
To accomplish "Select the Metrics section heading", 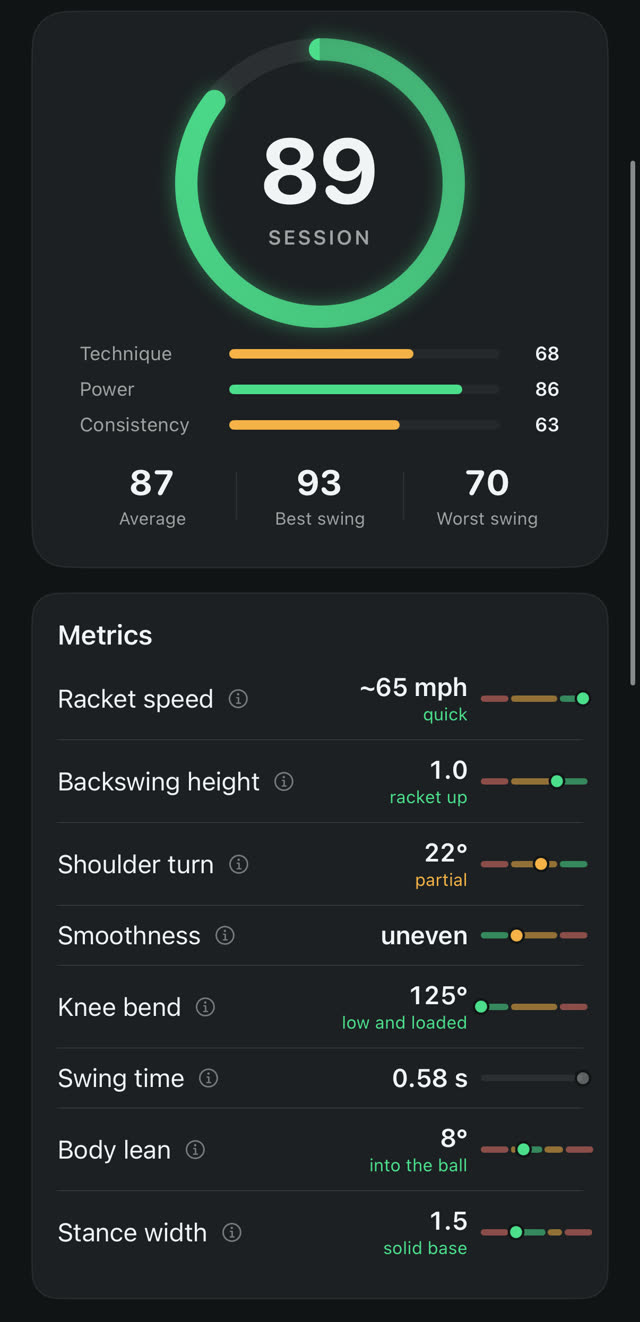I will [x=105, y=635].
